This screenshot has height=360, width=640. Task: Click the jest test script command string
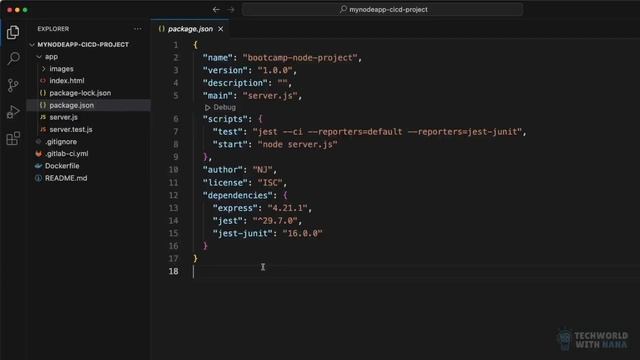coord(387,132)
